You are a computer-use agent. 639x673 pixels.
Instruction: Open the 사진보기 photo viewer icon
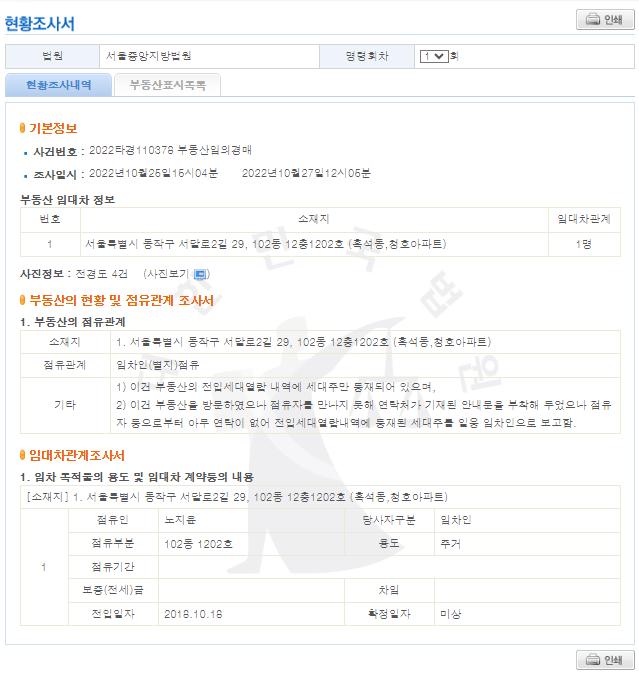pos(200,274)
